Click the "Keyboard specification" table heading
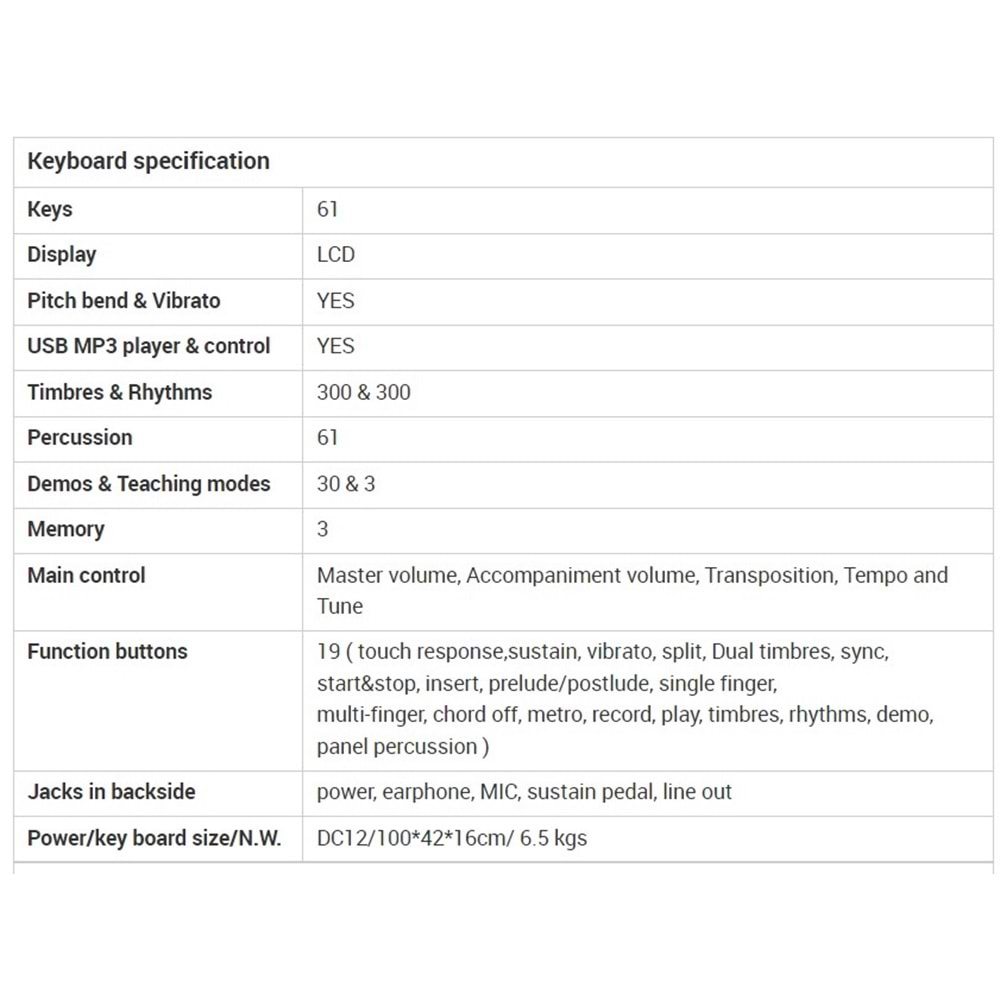1000x1000 pixels. [x=148, y=161]
